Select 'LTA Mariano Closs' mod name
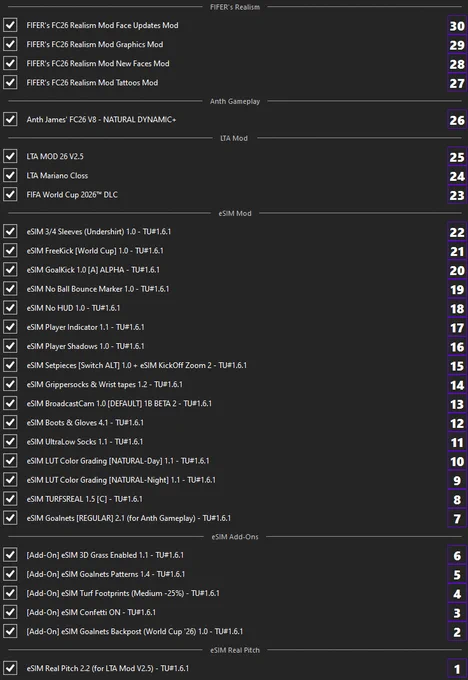This screenshot has width=468, height=680. [57, 175]
